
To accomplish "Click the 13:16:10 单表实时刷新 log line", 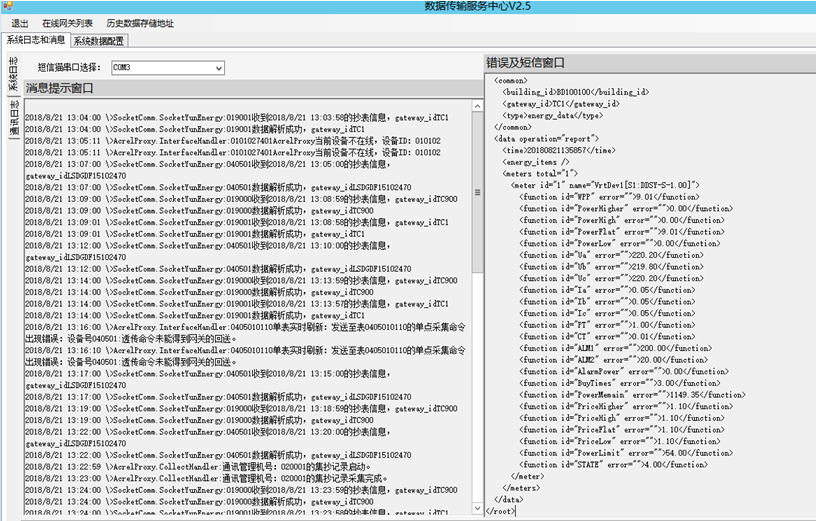I will point(245,356).
